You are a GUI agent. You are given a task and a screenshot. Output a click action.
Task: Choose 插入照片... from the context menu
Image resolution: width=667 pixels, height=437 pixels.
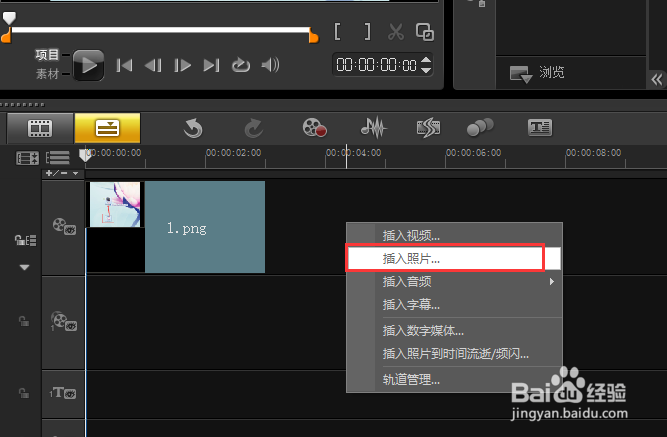click(x=454, y=258)
